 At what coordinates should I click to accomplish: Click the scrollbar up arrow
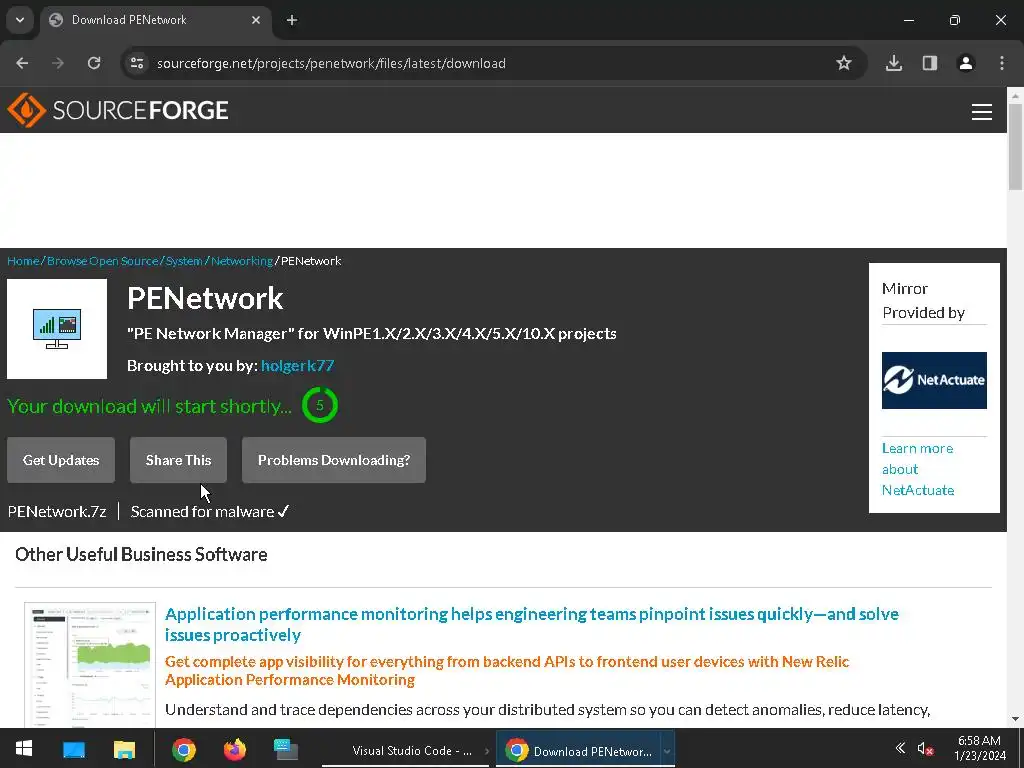tap(1015, 95)
